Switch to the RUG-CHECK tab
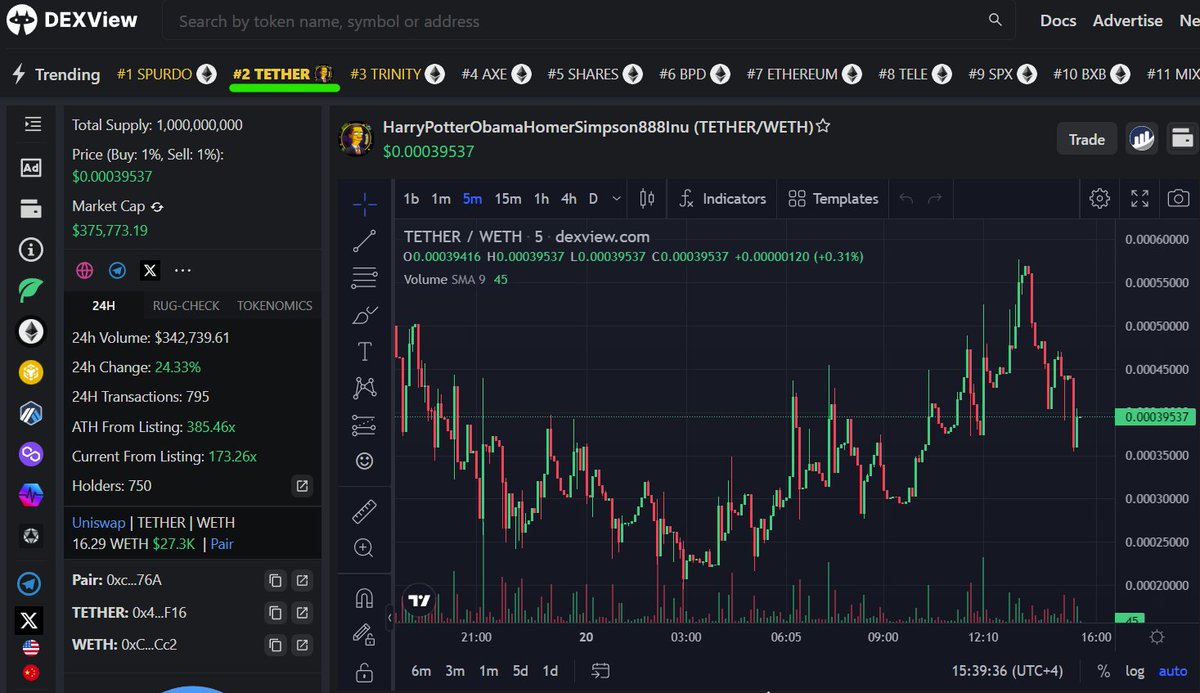 coord(186,306)
